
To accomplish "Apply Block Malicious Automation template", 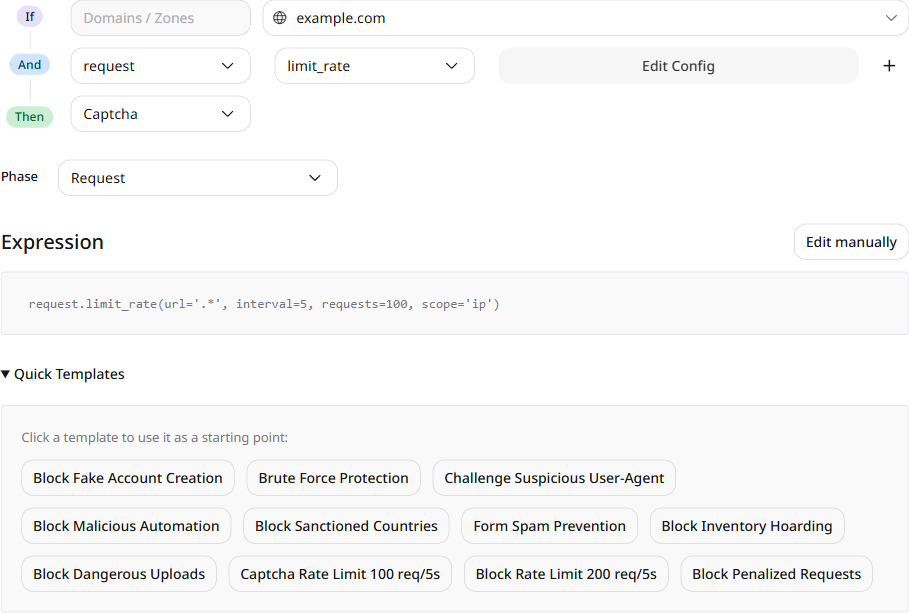I will [x=126, y=526].
